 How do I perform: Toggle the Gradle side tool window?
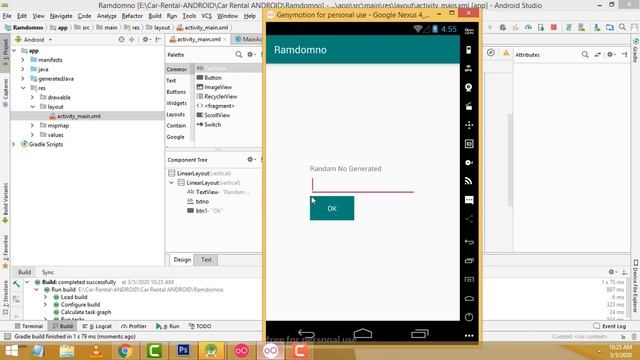pyautogui.click(x=636, y=51)
